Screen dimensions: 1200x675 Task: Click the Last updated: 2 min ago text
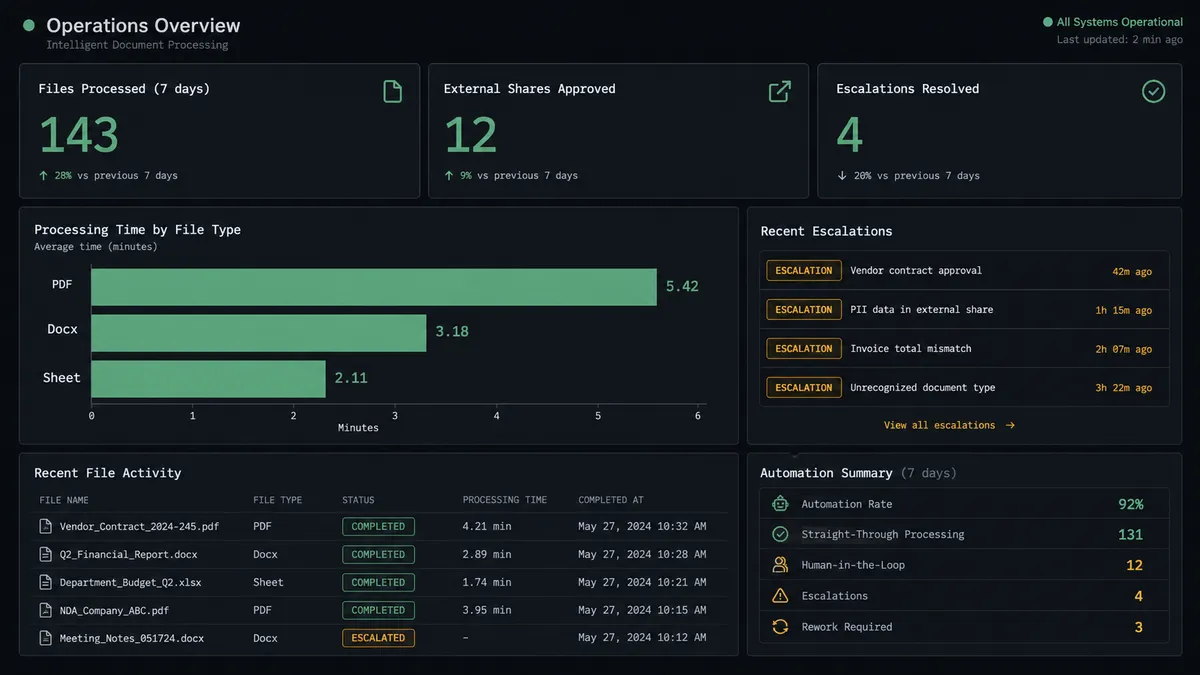point(1120,40)
